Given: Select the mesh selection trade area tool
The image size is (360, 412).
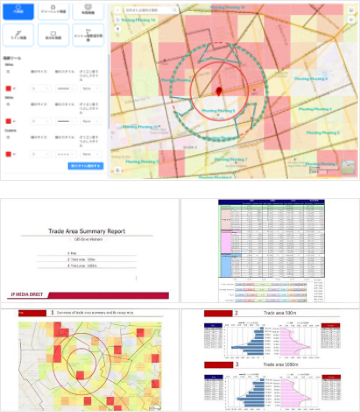Looking at the screenshot, I should (x=88, y=35).
